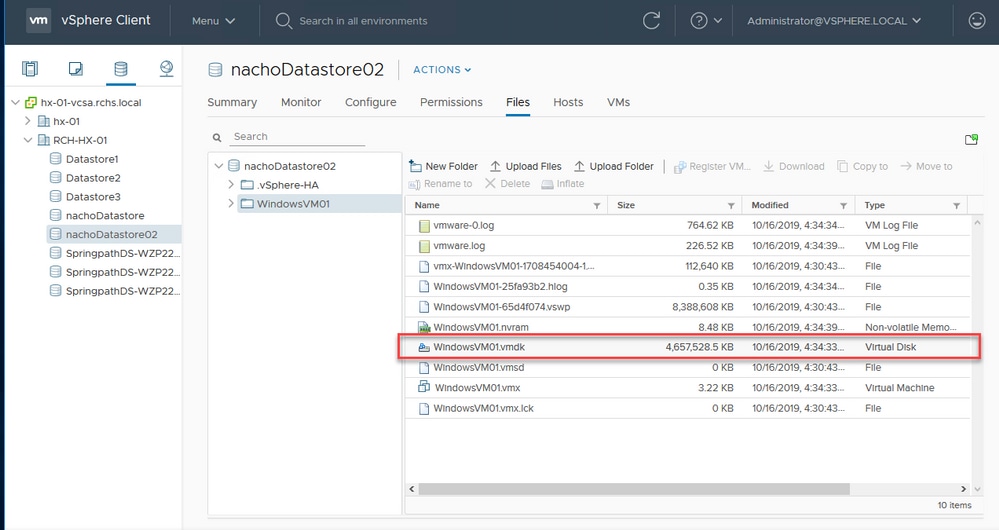This screenshot has width=999, height=530.
Task: Click Register VM toolbar button
Action: 712,166
